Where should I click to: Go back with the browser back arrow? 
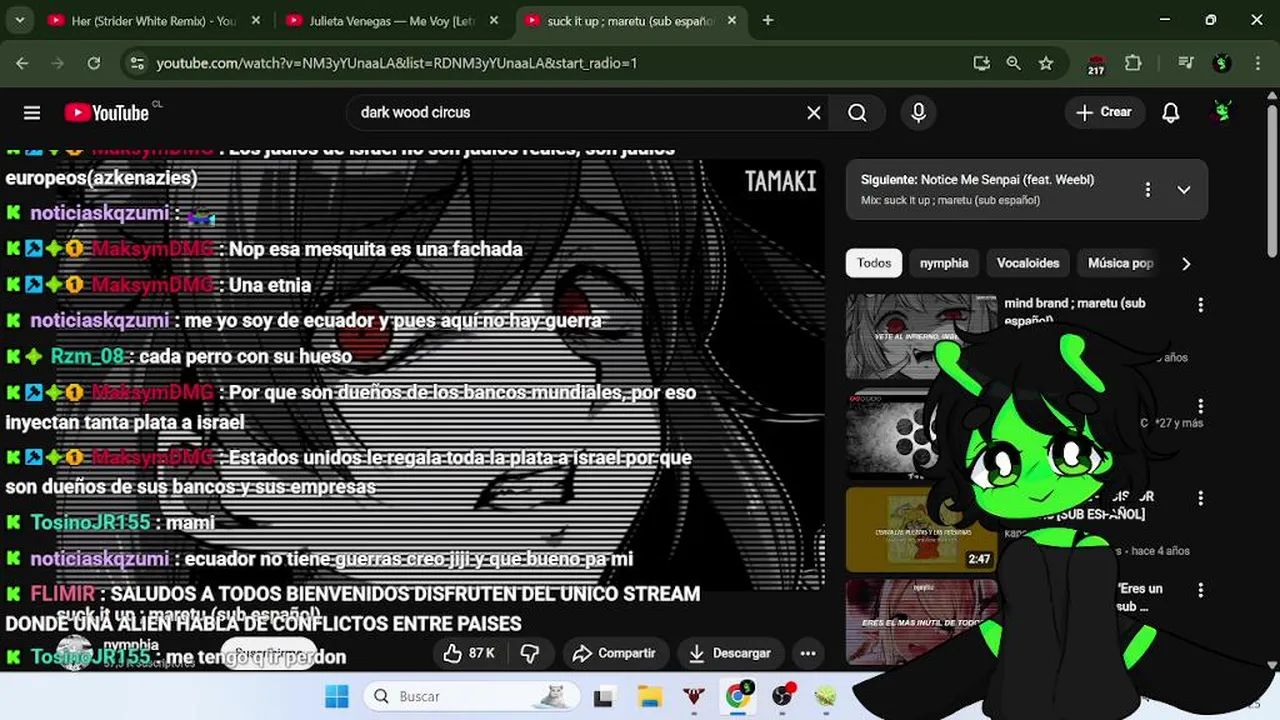tap(22, 63)
